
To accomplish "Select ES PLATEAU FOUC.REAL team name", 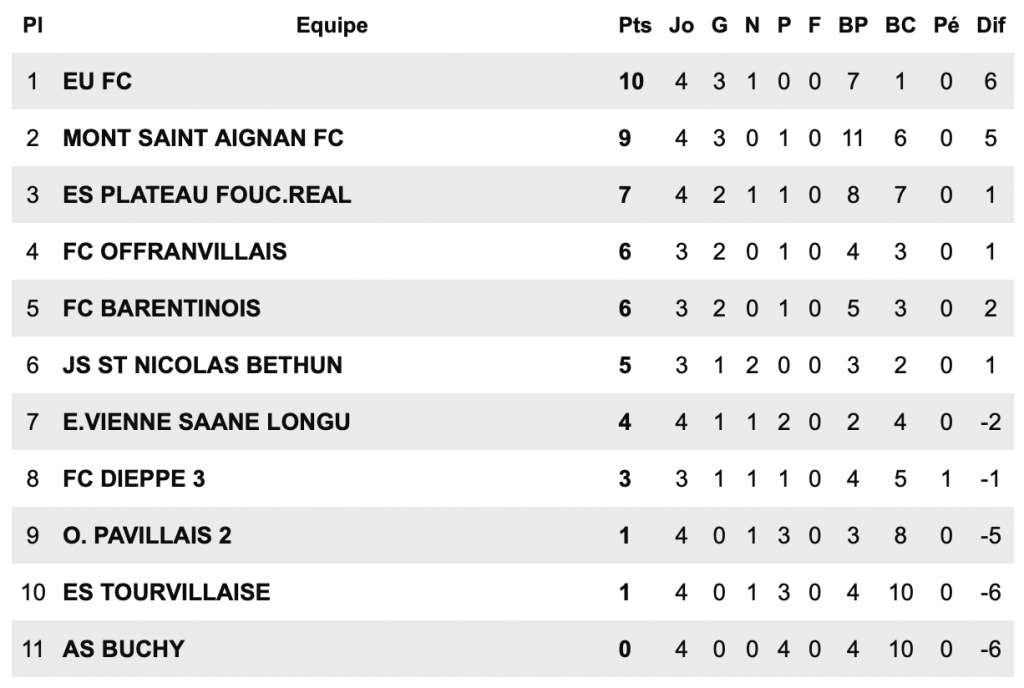I will [x=207, y=195].
